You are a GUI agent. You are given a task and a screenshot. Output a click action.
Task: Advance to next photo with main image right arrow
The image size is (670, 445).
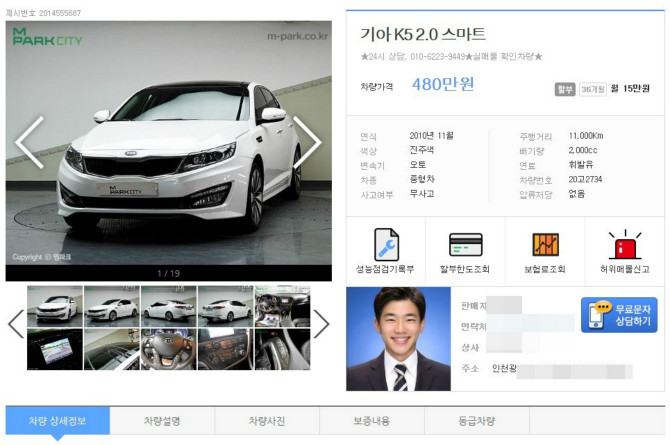pos(307,143)
